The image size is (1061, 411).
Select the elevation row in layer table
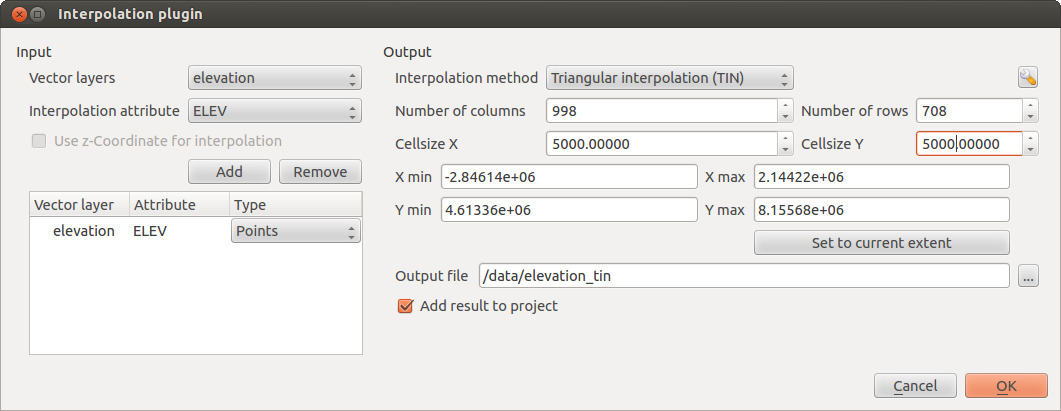click(x=85, y=231)
